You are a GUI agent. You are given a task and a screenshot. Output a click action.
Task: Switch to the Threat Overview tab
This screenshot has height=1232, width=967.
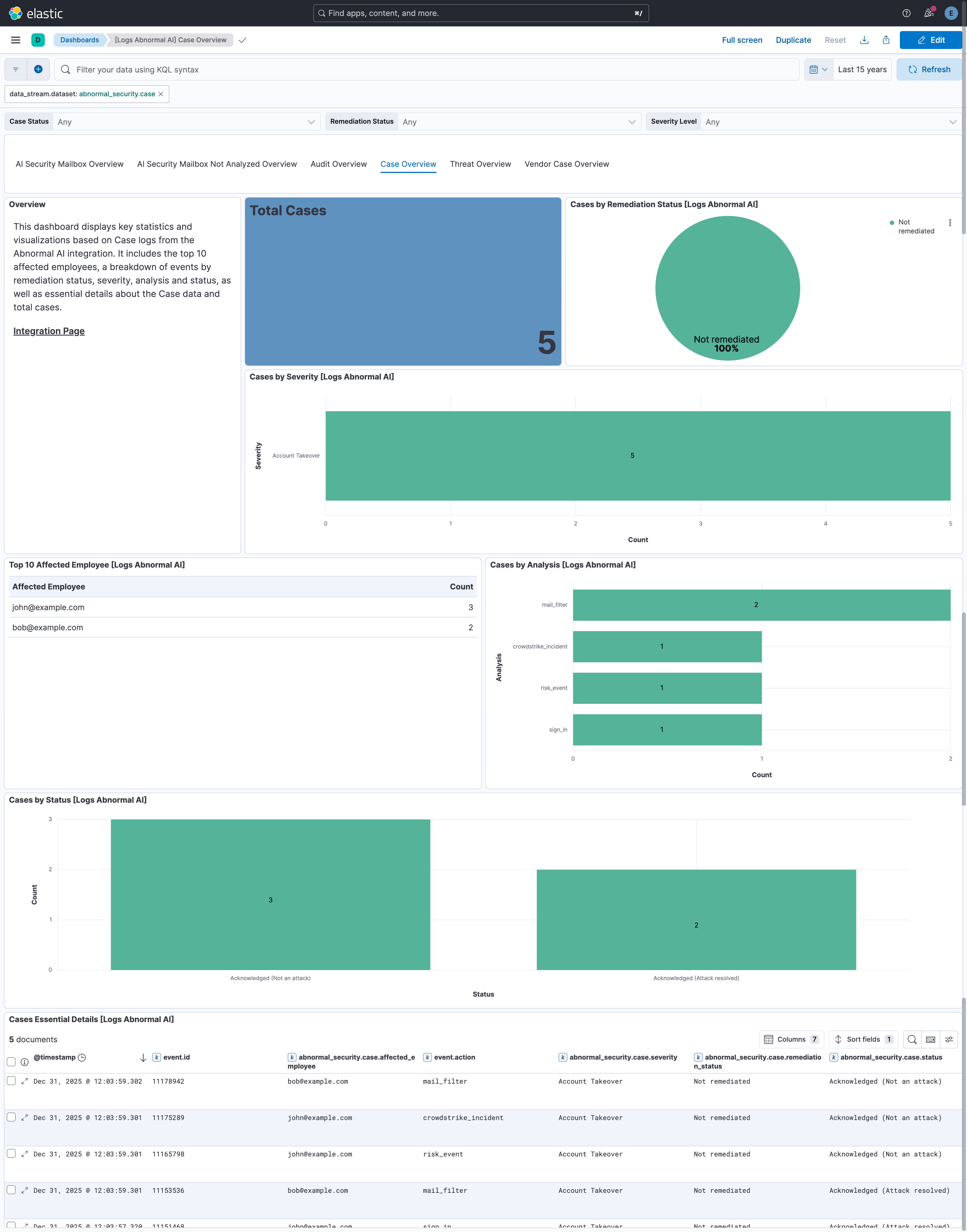point(480,164)
